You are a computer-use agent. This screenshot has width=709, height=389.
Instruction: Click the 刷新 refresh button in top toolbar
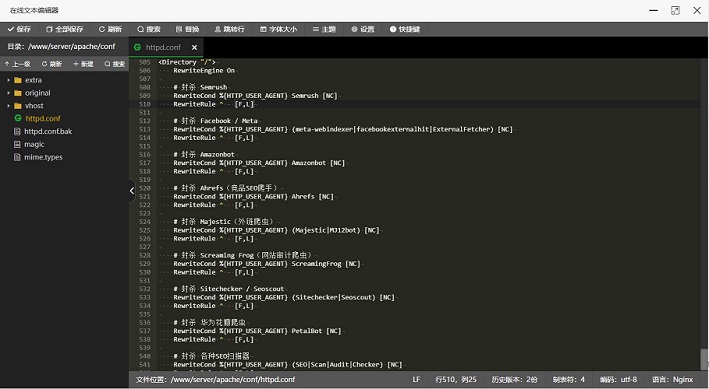(110, 29)
